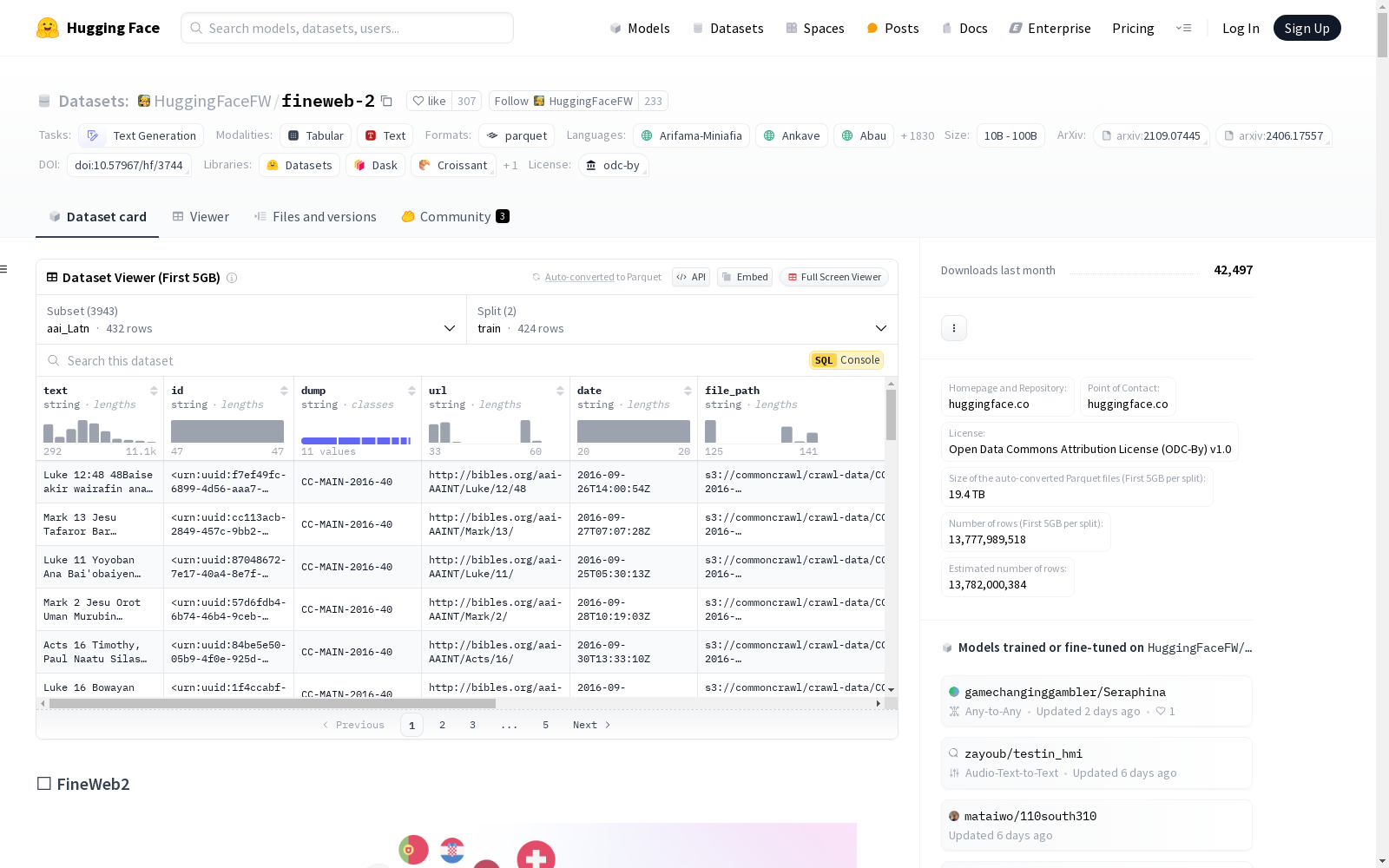Click the arxiv:2109.07445 paper tag

point(1151,136)
